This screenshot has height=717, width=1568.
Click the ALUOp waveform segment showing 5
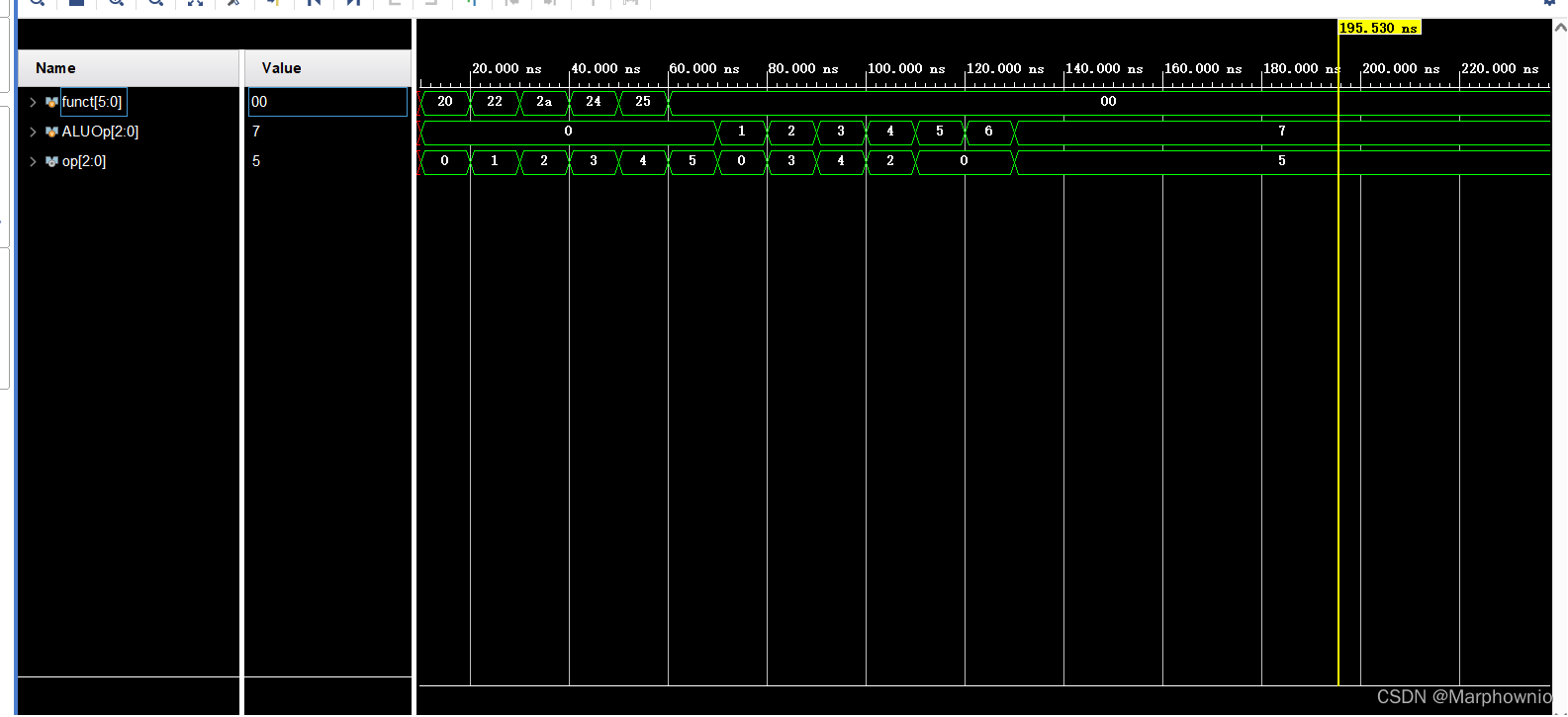(940, 132)
